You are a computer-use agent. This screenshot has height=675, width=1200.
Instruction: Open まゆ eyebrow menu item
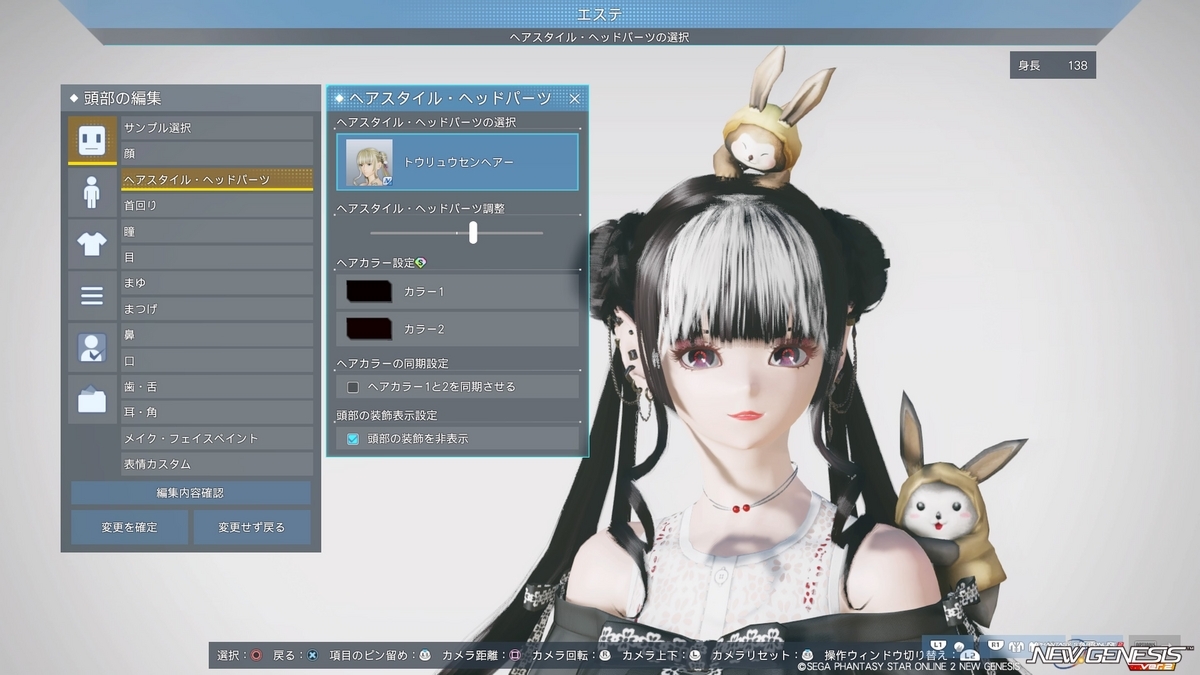pos(217,283)
